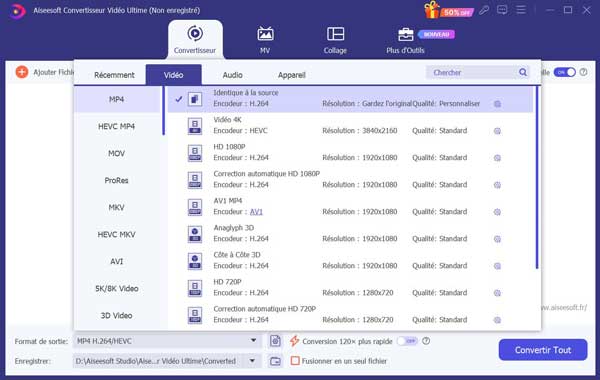Screen dimensions: 600x380
Task: Select the Vidéo tab
Action: (173, 75)
